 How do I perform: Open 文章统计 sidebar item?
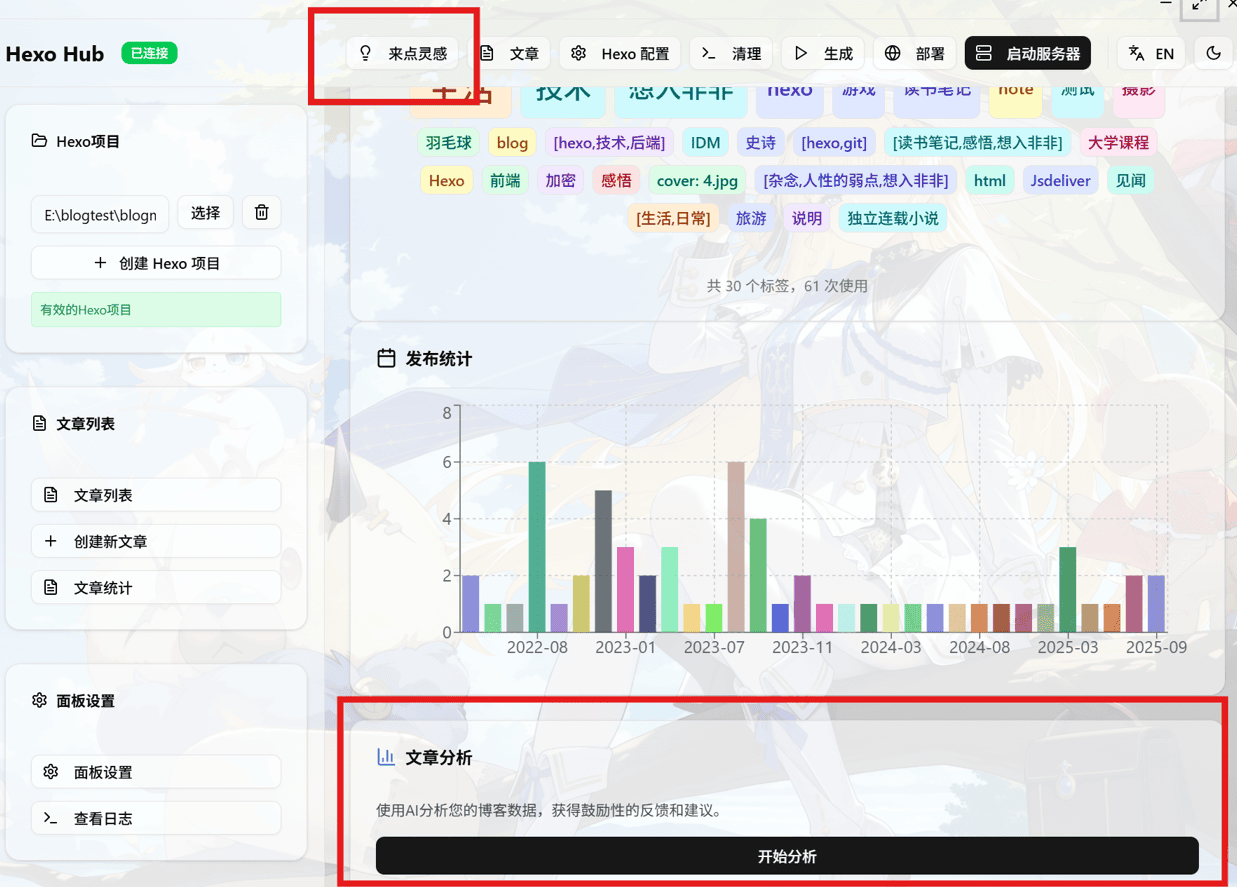tap(156, 587)
